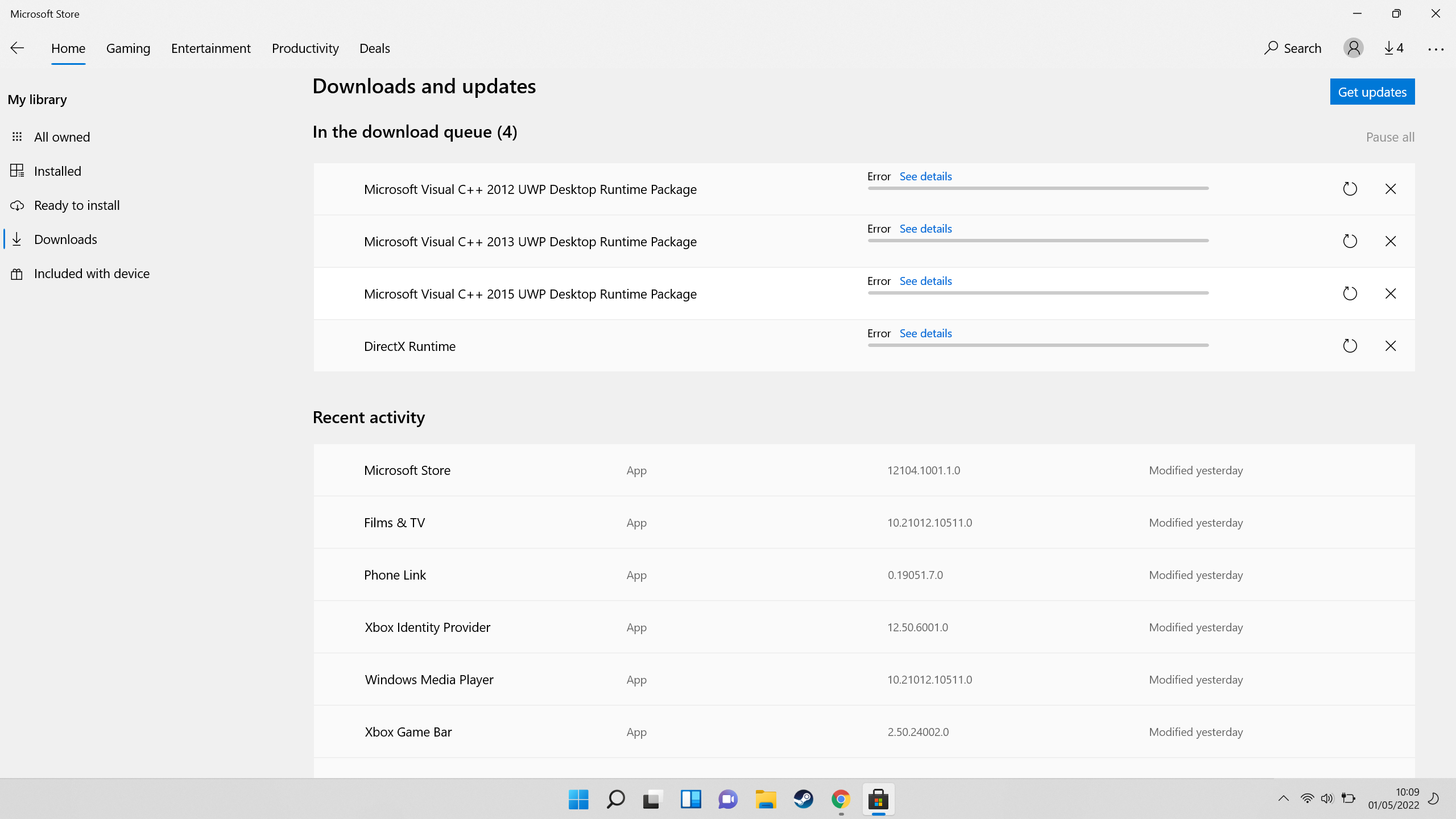The height and width of the screenshot is (819, 1456).
Task: Open battery status tray icon
Action: [1348, 799]
